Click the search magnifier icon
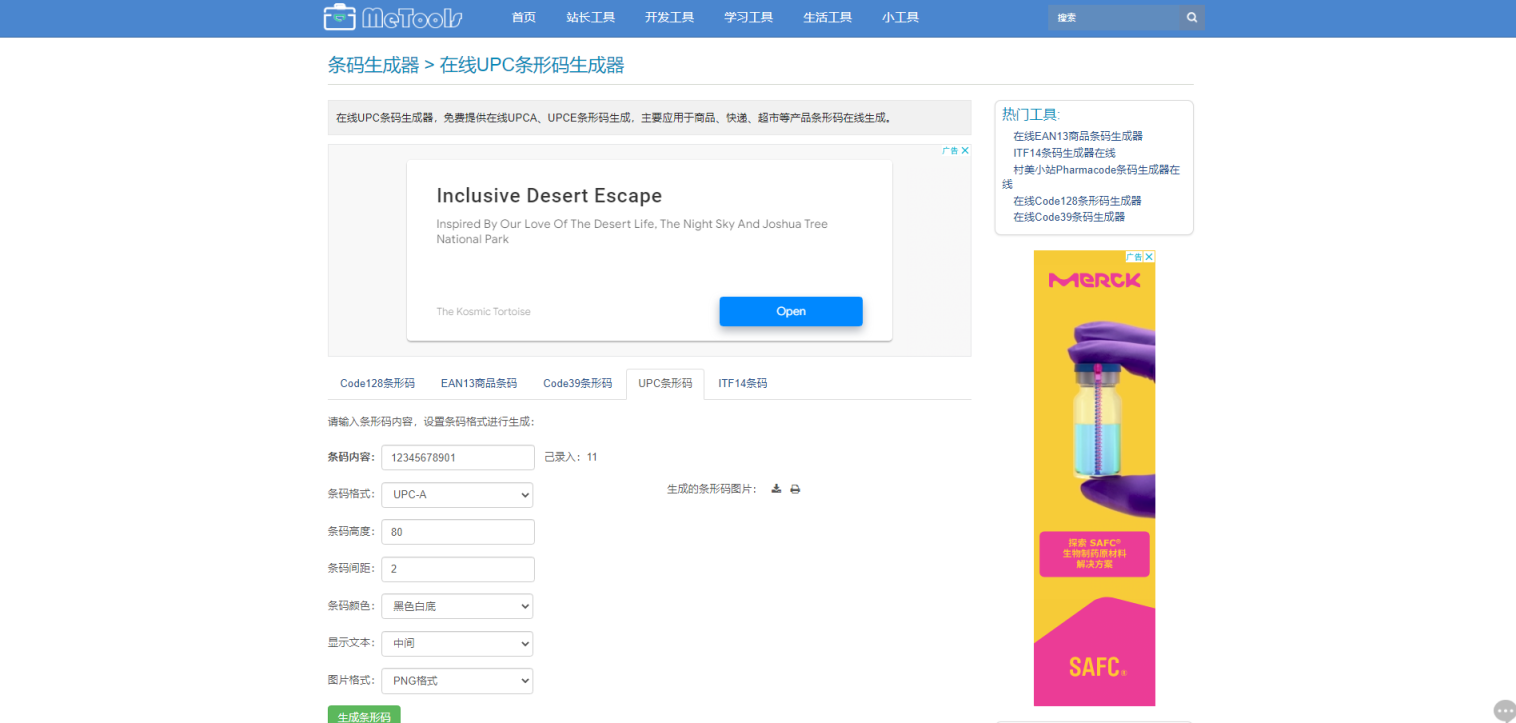The width and height of the screenshot is (1516, 723). (1191, 18)
